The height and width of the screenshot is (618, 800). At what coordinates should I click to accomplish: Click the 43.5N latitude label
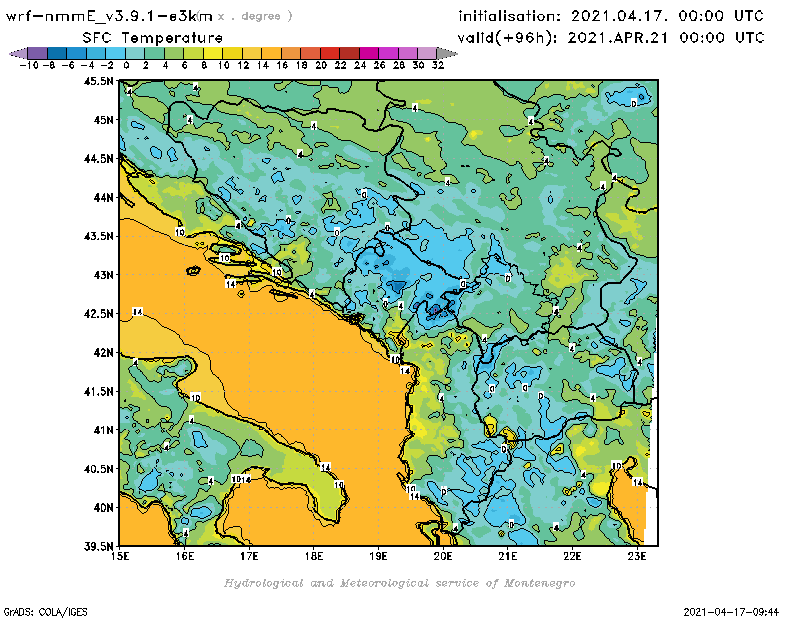coord(98,236)
